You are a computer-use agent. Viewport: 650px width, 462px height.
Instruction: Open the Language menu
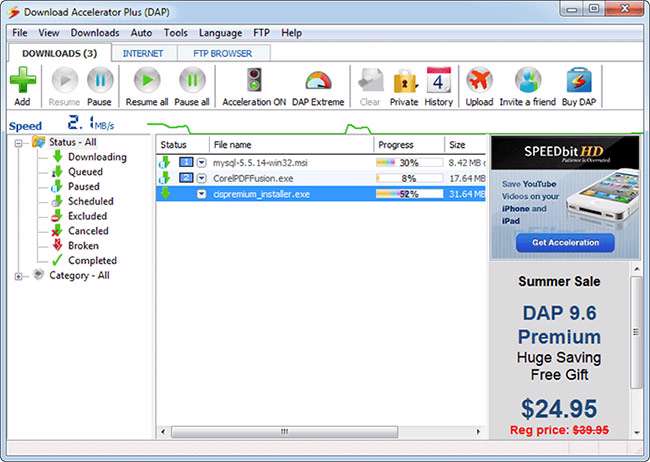click(221, 33)
